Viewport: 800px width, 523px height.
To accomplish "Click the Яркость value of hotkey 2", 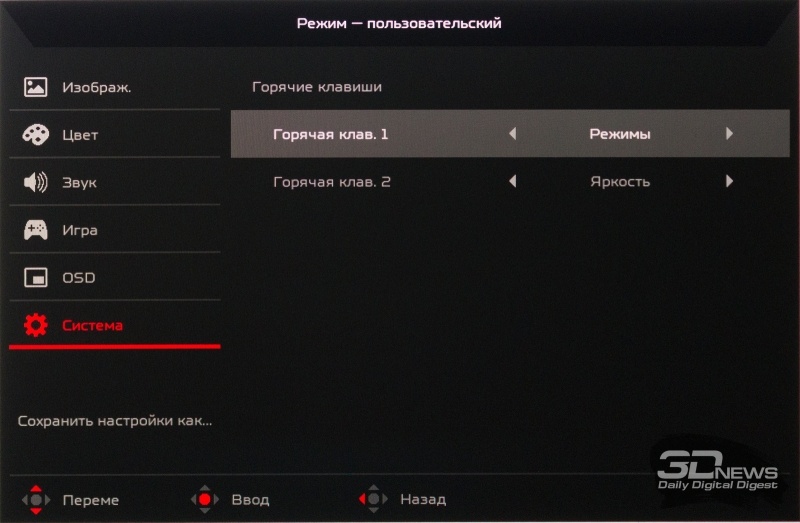I will pyautogui.click(x=620, y=182).
